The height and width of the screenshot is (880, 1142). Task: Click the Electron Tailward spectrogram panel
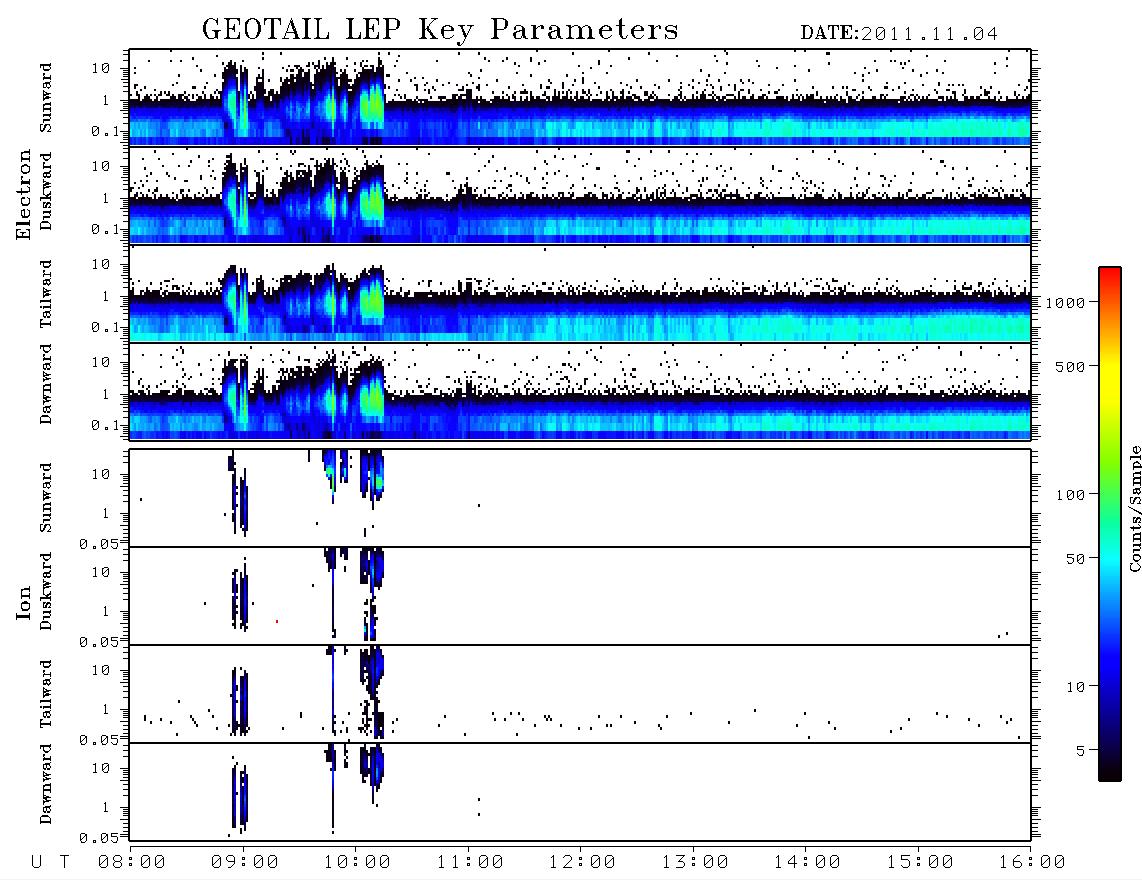pos(580,294)
